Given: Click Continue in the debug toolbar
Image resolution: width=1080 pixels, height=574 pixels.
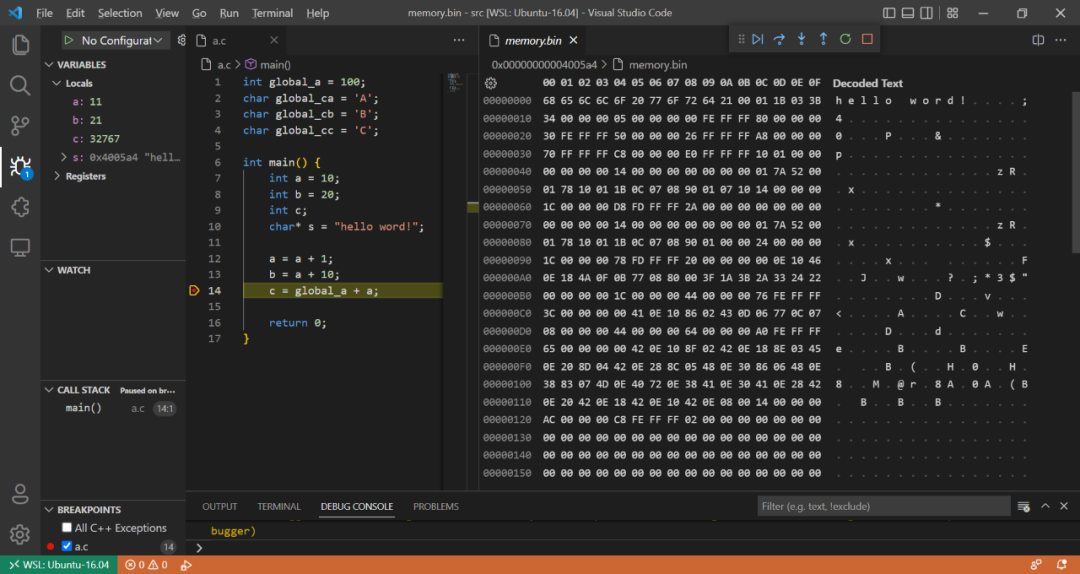Looking at the screenshot, I should [758, 39].
